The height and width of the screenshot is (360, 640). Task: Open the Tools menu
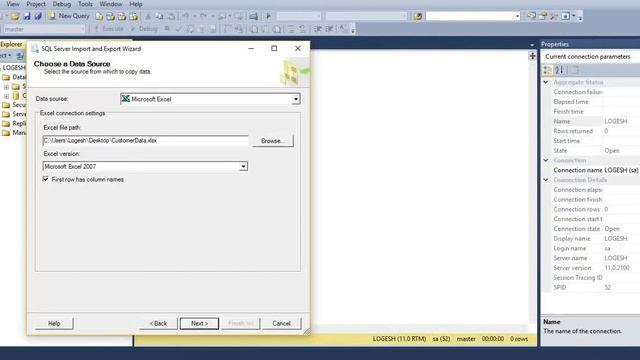point(85,4)
